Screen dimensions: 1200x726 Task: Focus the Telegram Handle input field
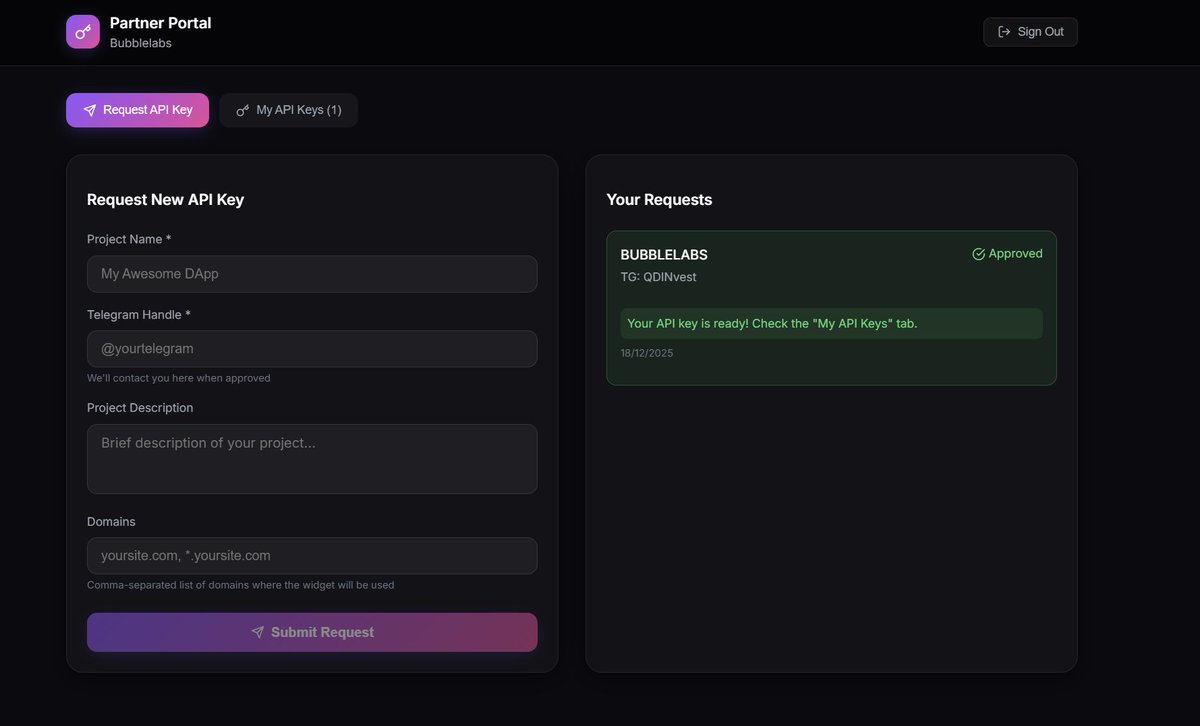(312, 349)
